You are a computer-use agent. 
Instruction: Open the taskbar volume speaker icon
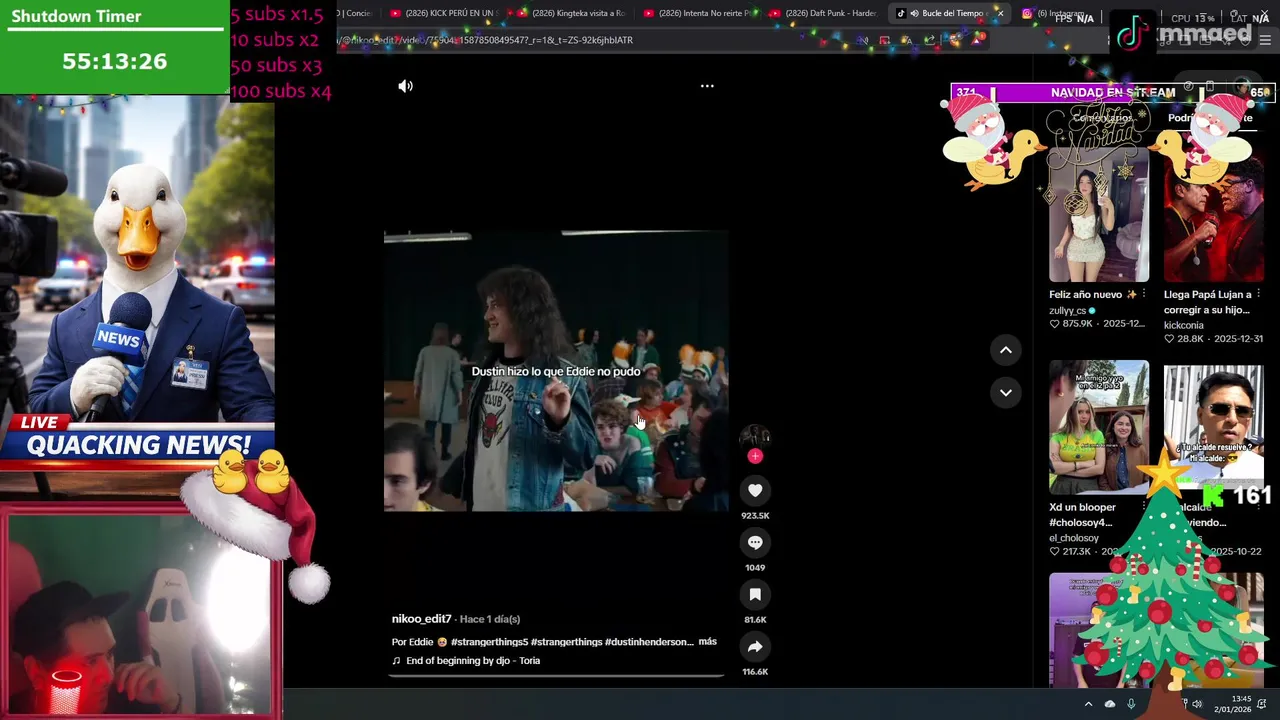point(1197,704)
